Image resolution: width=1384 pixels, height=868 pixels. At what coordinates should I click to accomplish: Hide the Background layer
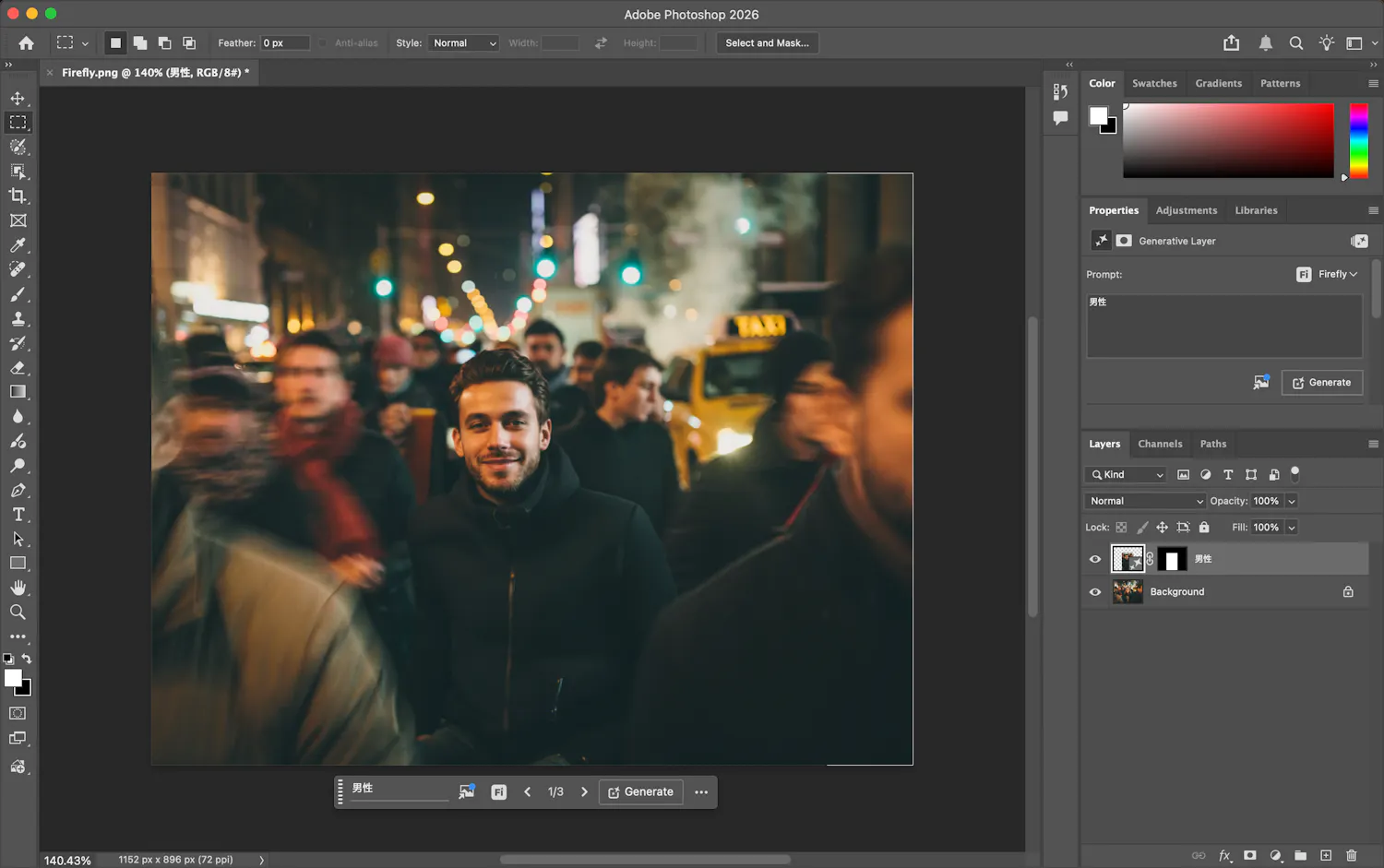tap(1095, 592)
